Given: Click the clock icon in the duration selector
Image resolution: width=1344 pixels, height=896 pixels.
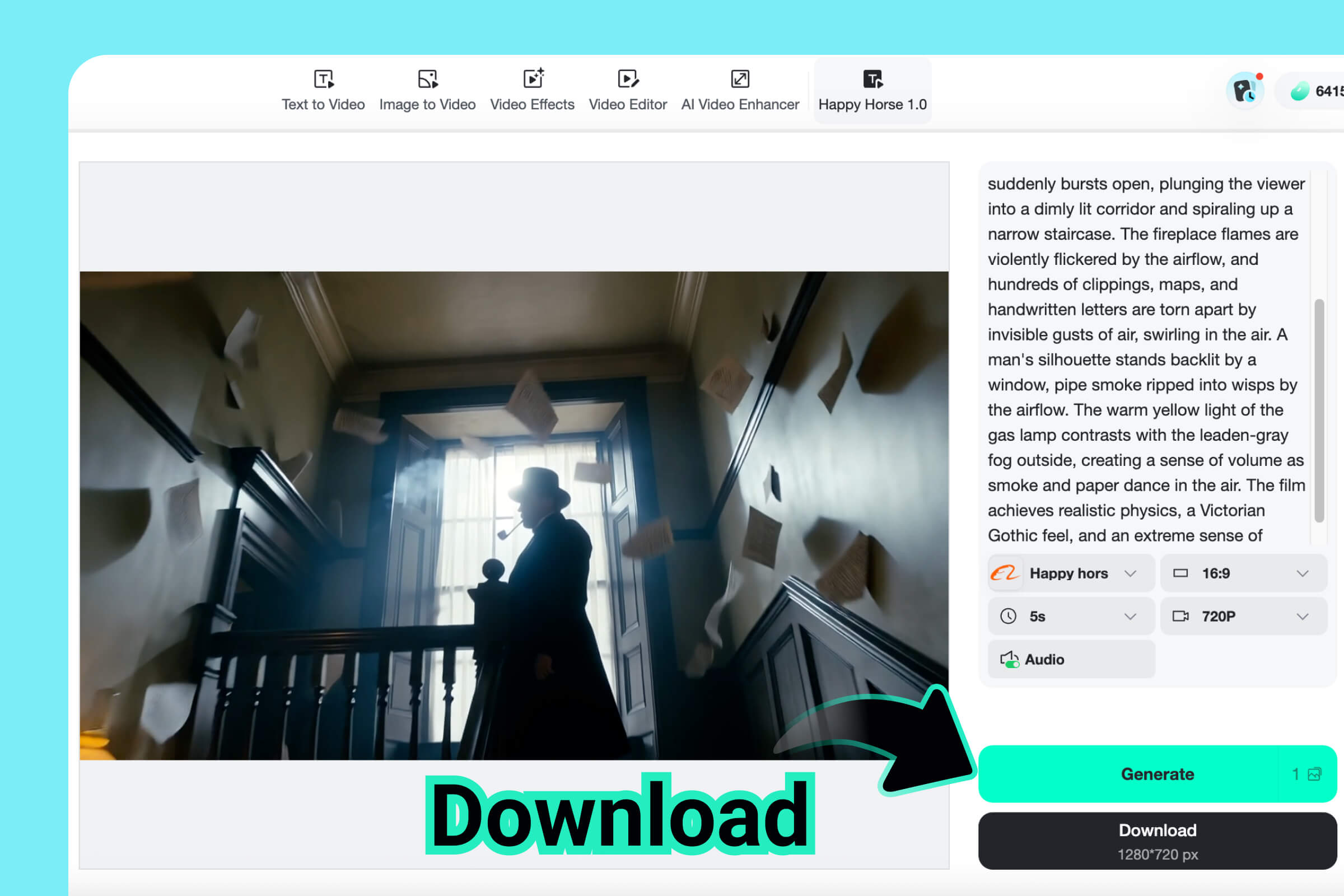Looking at the screenshot, I should point(1009,616).
